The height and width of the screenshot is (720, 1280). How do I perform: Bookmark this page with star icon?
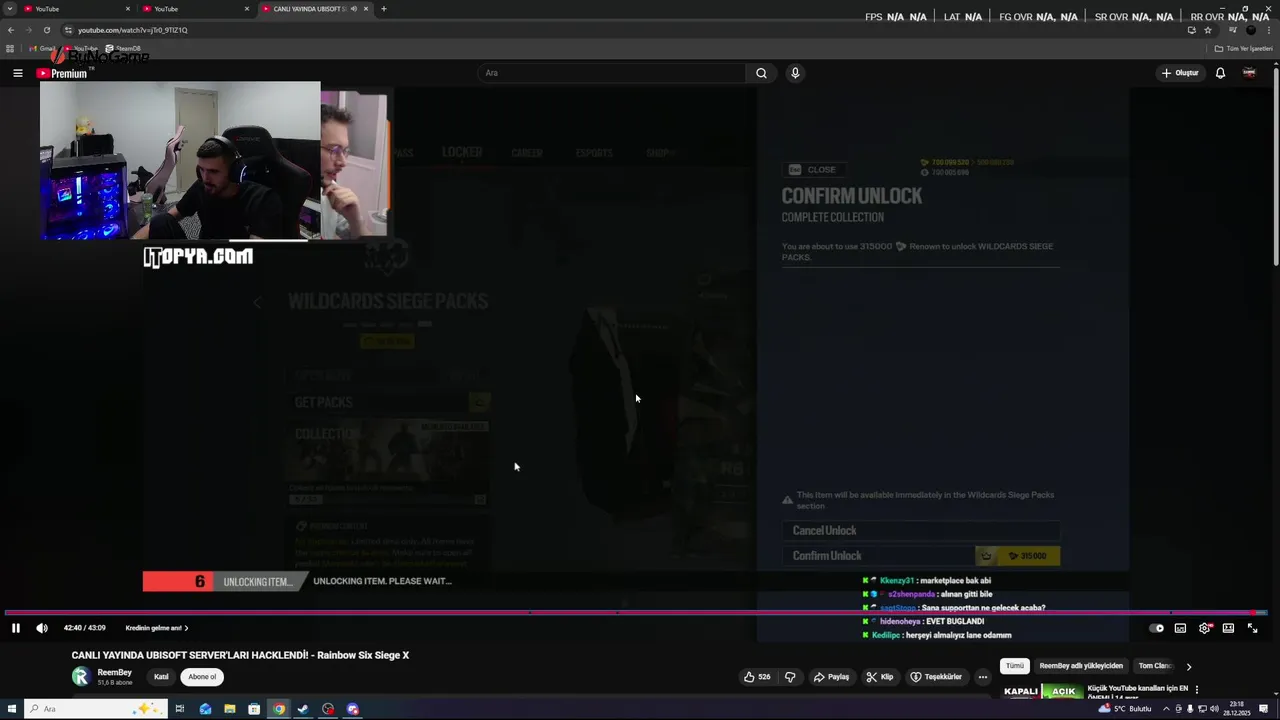pos(1207,30)
